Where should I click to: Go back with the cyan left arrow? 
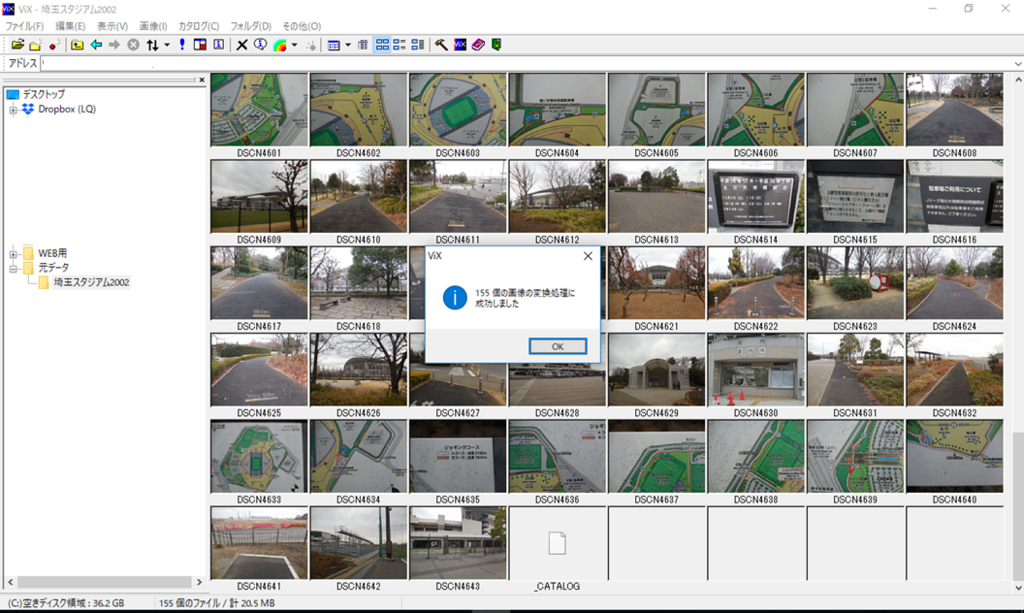96,45
